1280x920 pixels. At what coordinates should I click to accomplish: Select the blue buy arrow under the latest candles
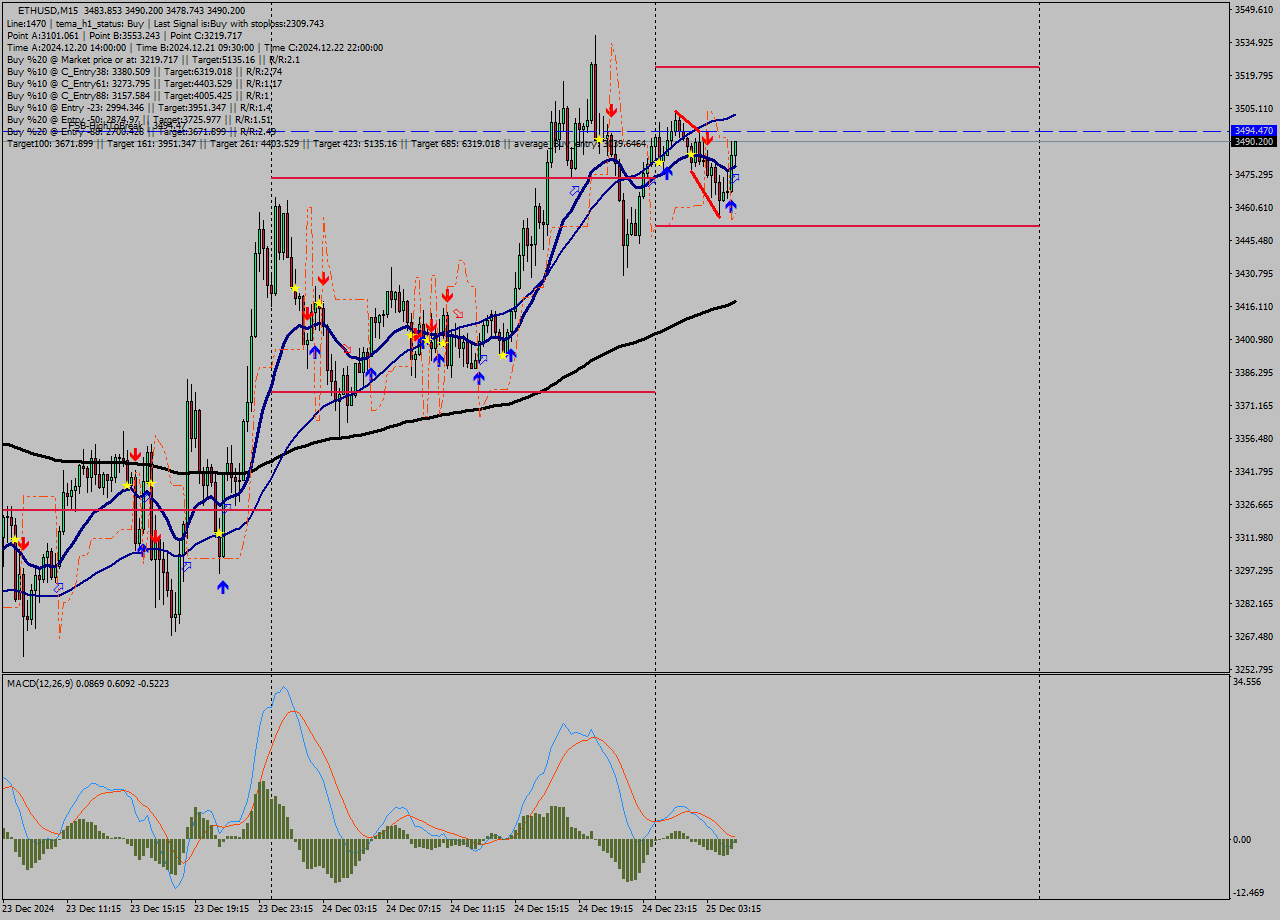click(730, 206)
